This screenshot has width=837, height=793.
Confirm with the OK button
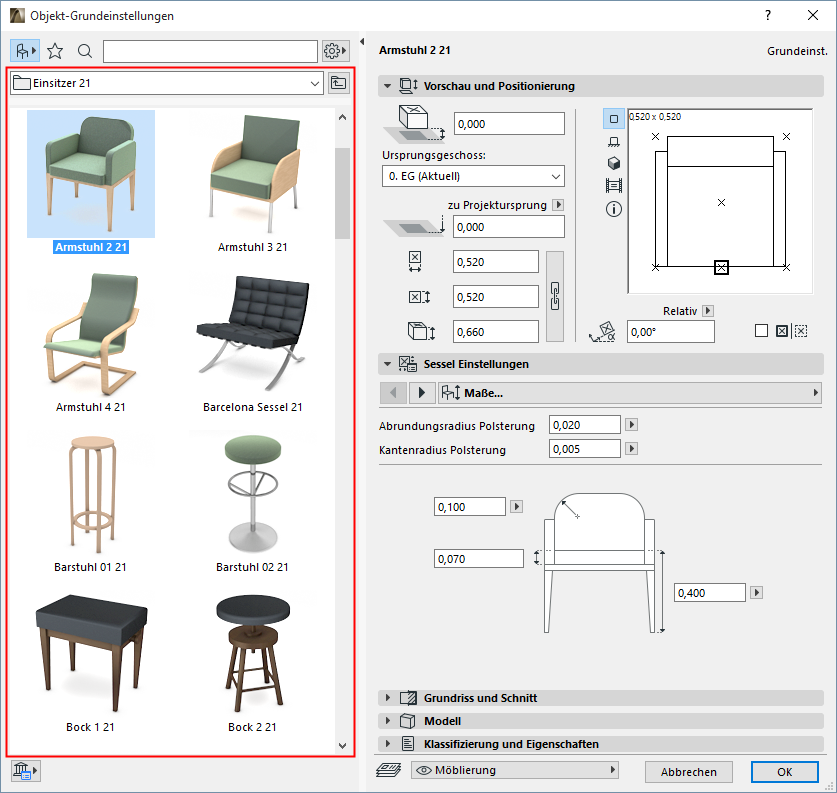pyautogui.click(x=784, y=772)
